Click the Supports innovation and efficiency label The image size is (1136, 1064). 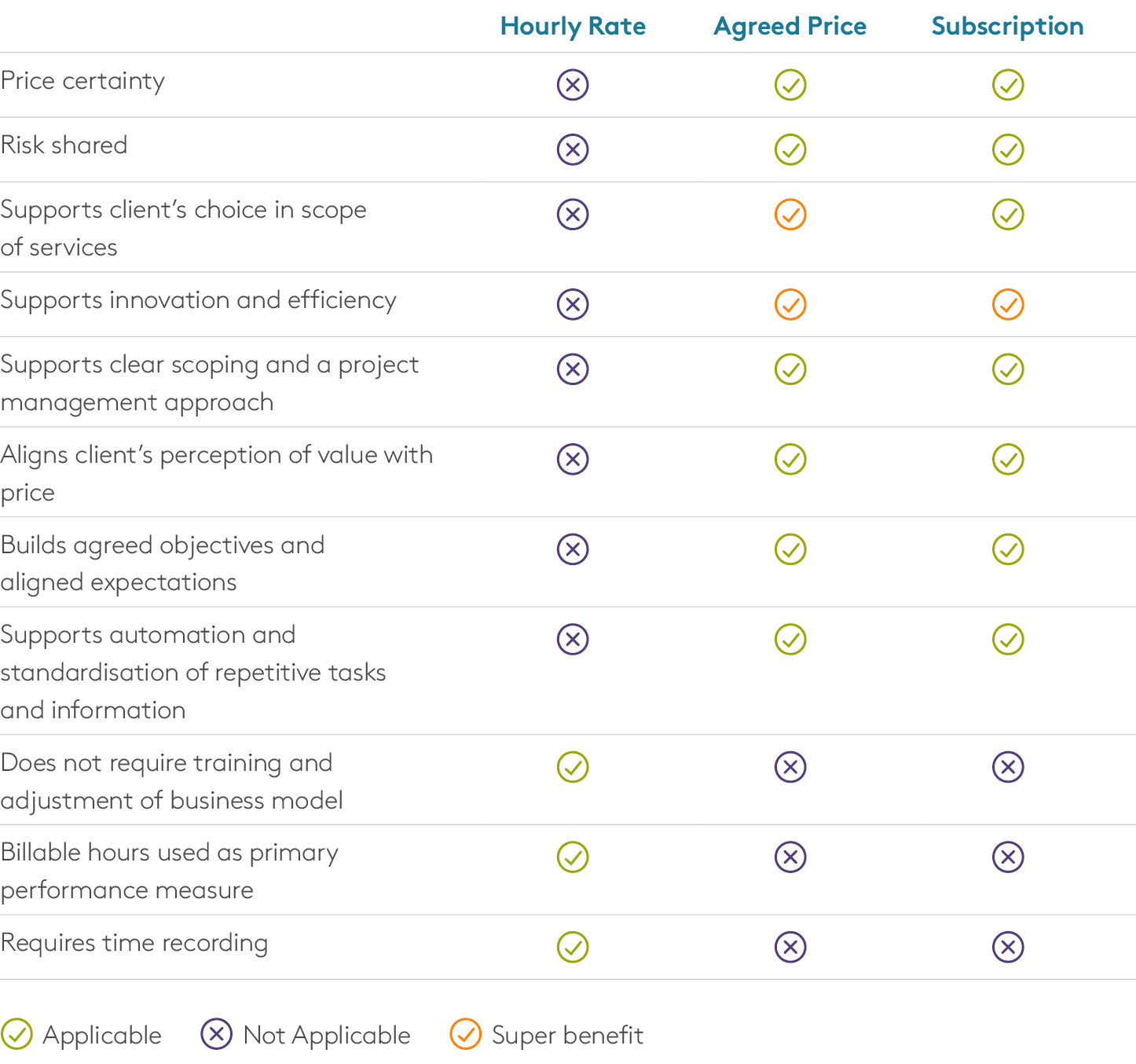(x=198, y=300)
